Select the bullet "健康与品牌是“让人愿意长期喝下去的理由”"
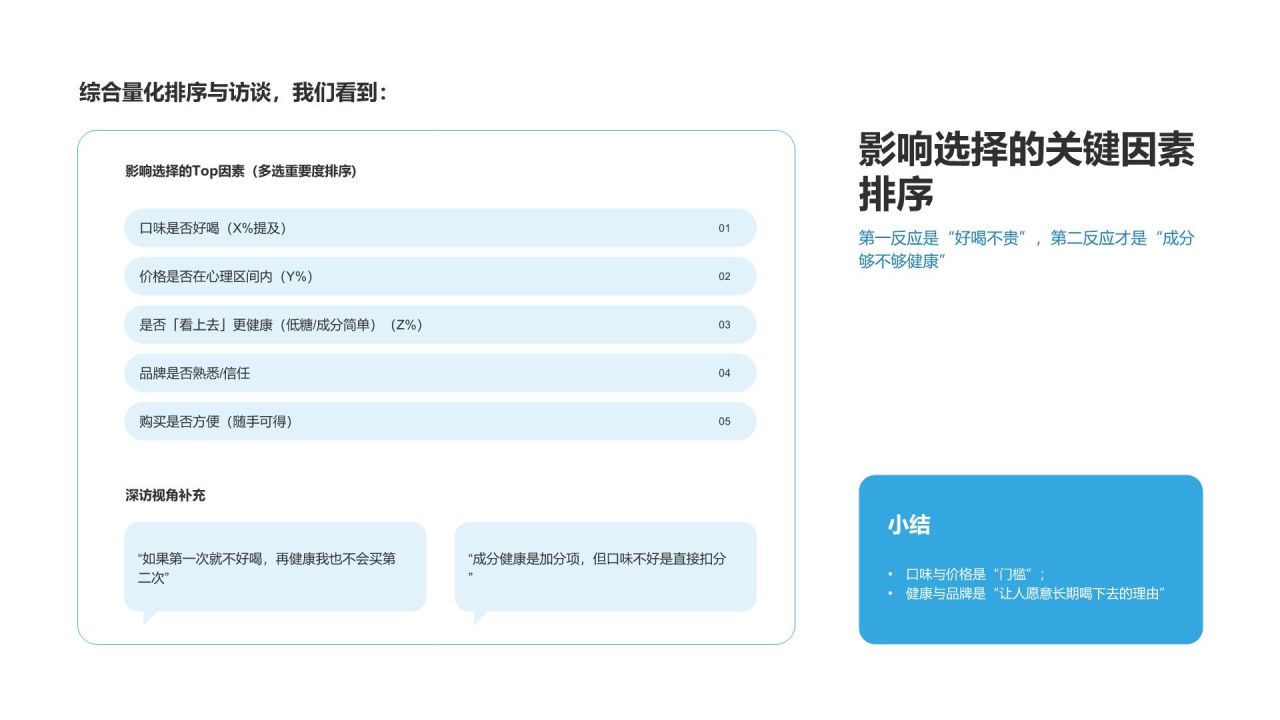1280x720 pixels. (1036, 593)
